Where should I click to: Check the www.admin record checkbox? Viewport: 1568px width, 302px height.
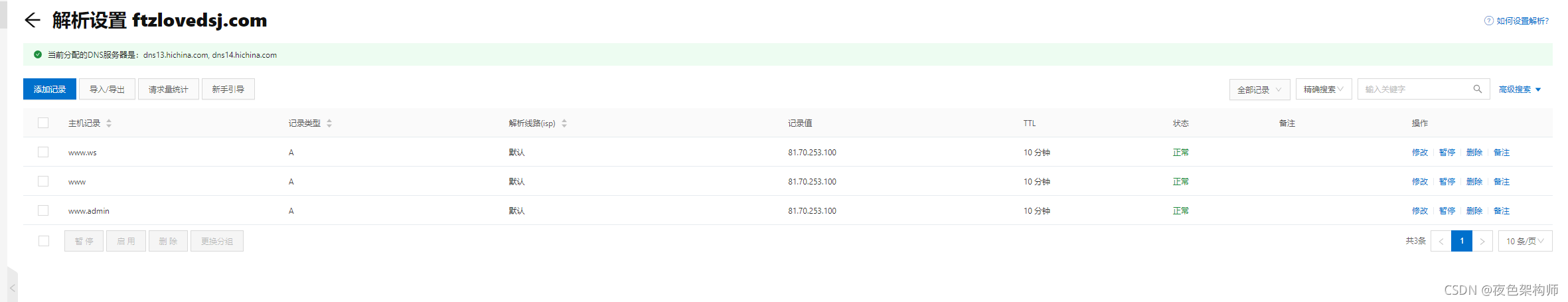43,210
